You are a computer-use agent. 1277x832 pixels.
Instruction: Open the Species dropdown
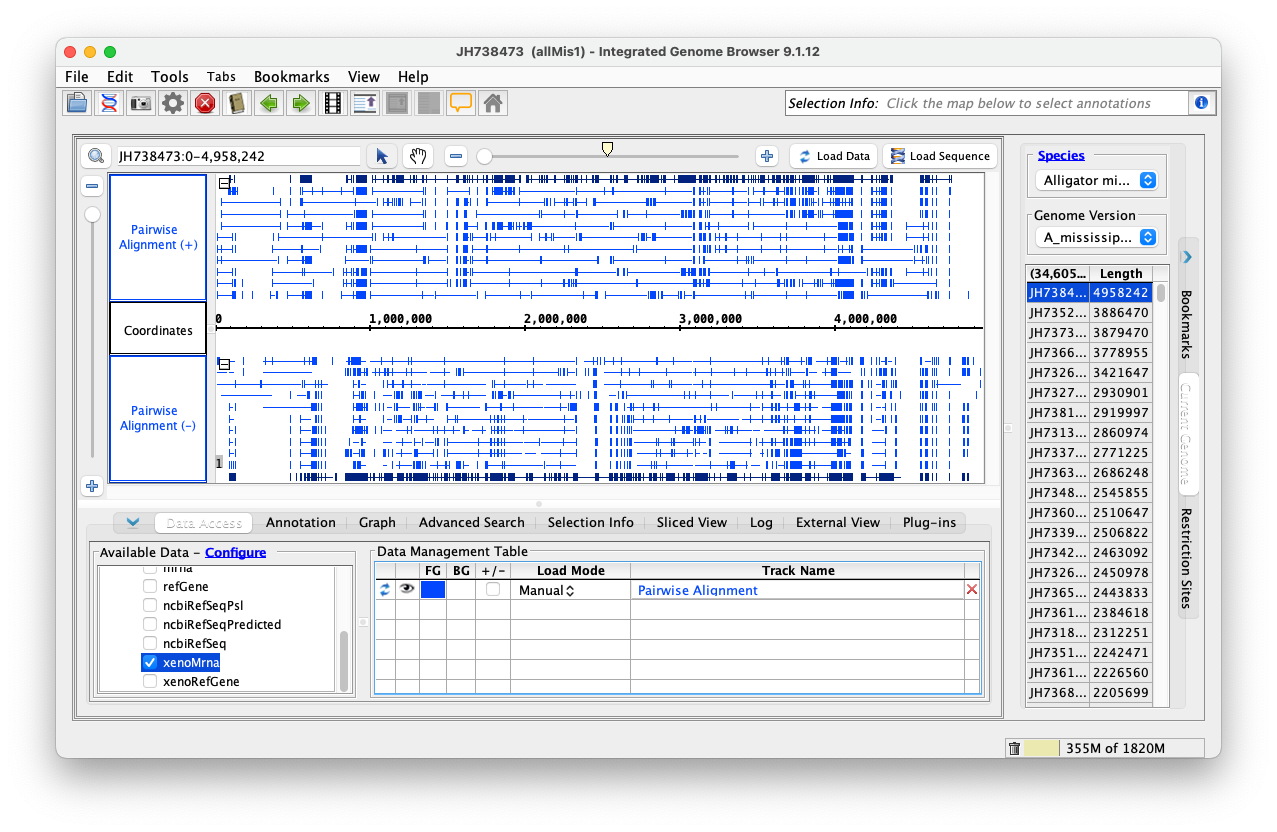click(x=1098, y=181)
